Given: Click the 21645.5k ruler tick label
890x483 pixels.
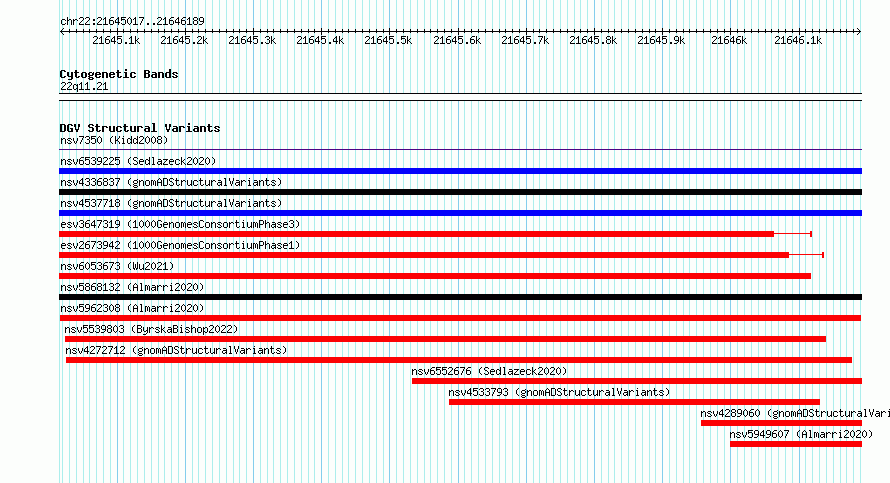Looking at the screenshot, I should 388,40.
